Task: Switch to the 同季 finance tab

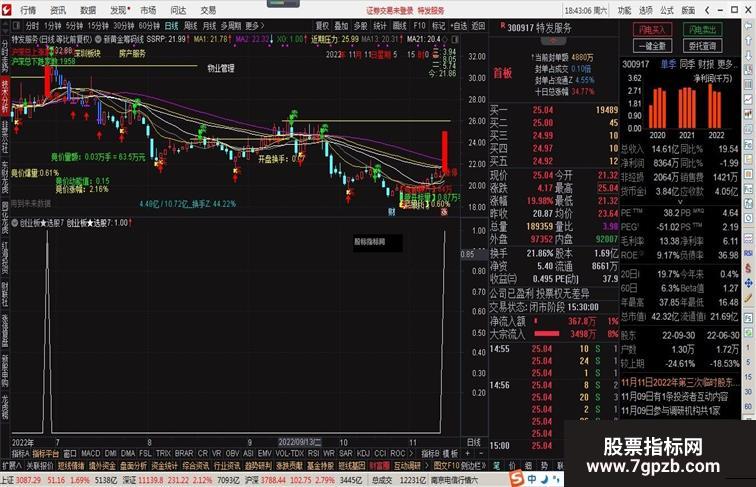Action: (x=687, y=64)
